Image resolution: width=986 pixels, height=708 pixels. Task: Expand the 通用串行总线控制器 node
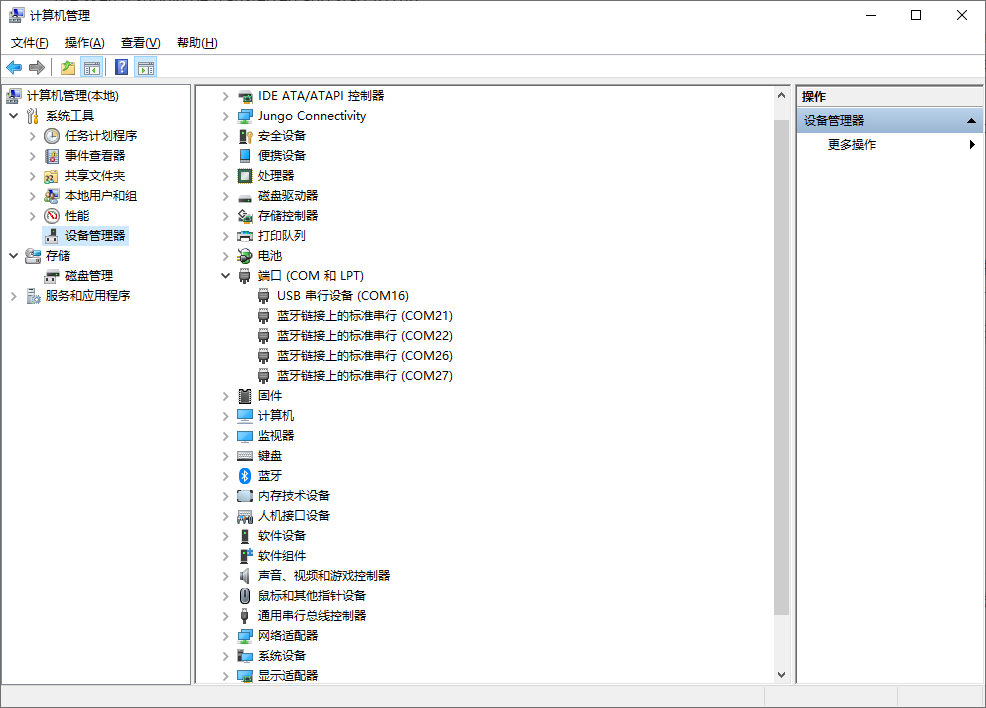(226, 616)
